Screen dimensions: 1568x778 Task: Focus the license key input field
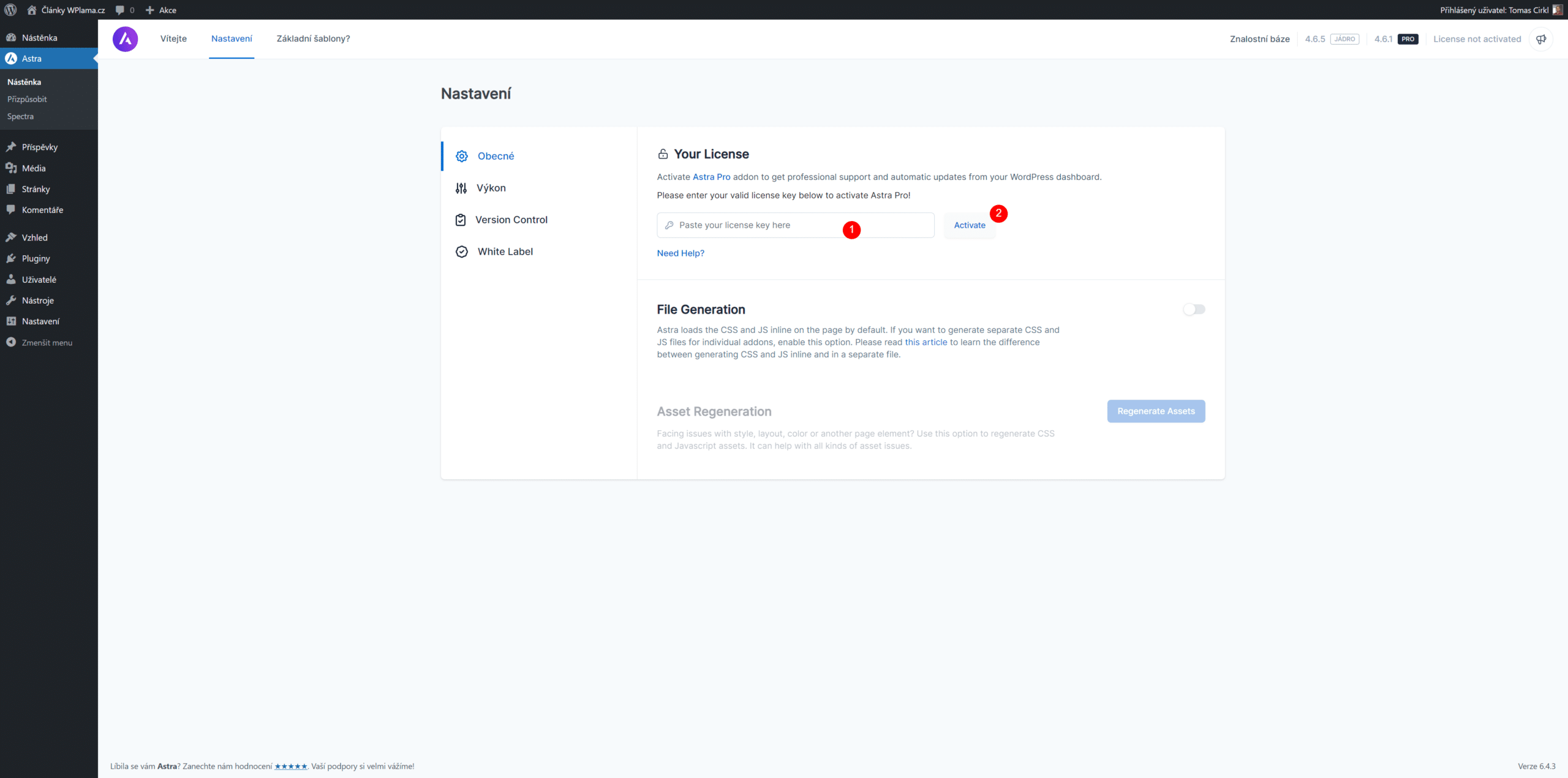(796, 225)
